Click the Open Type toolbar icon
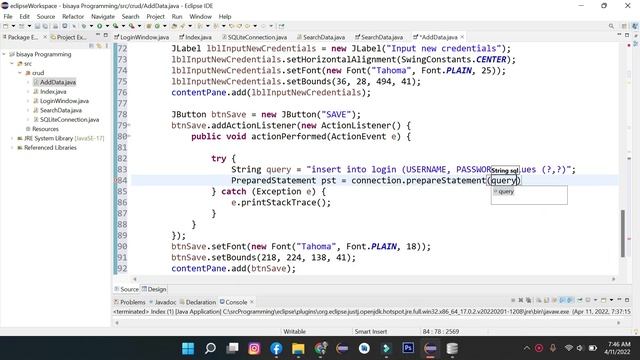Screen dimensions: 640x360 pyautogui.click(x=174, y=26)
